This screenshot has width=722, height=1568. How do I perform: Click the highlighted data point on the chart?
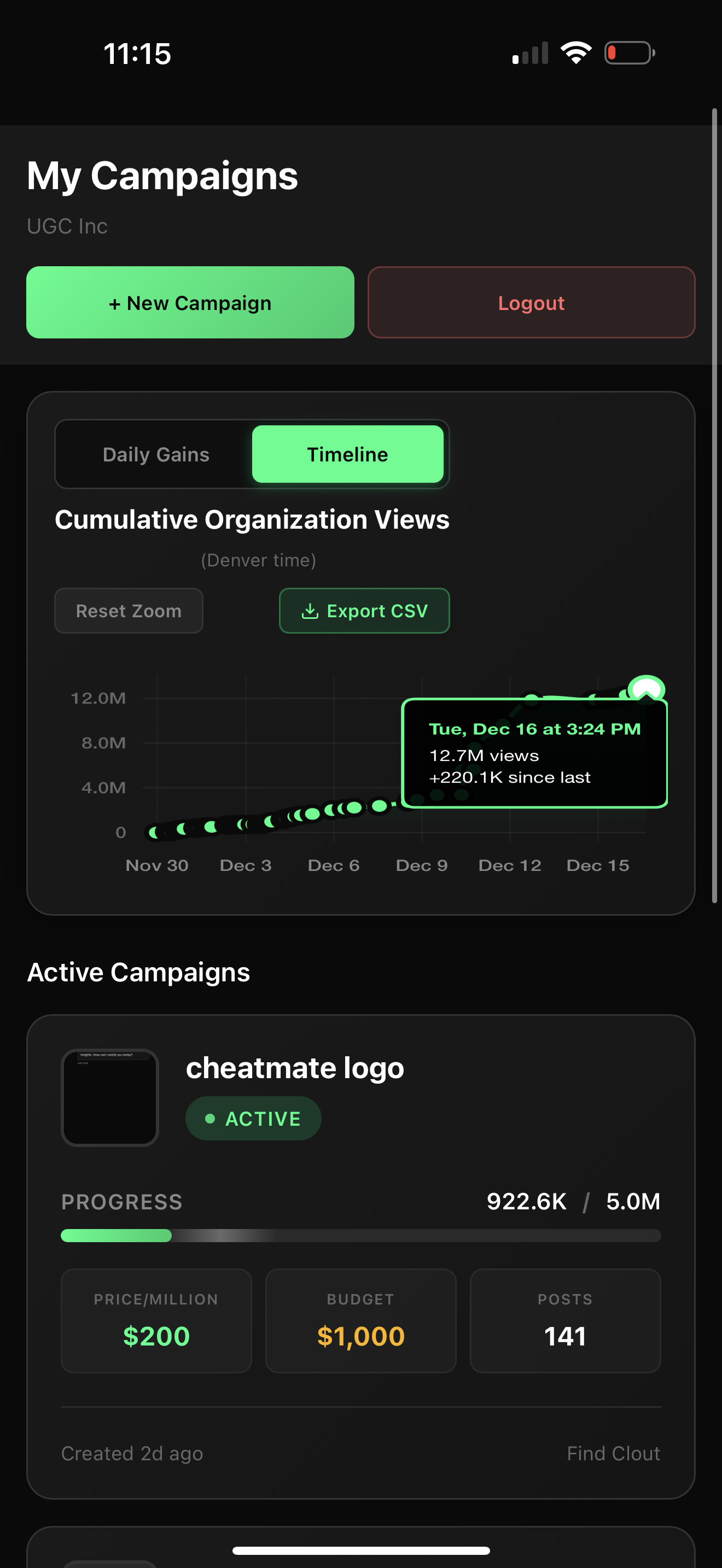[647, 688]
